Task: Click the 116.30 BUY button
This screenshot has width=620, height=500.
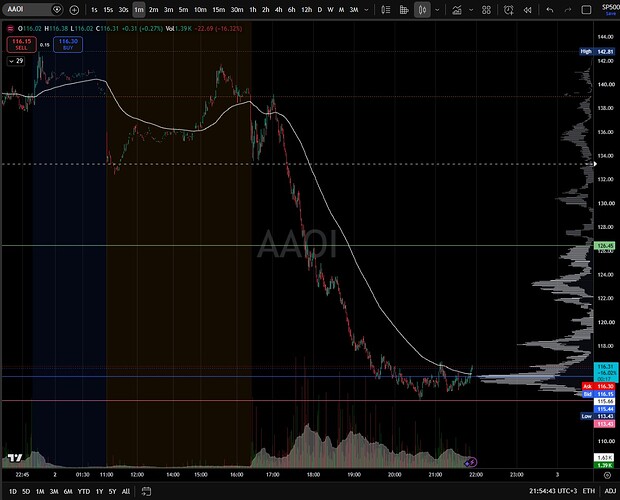Action: tap(68, 44)
